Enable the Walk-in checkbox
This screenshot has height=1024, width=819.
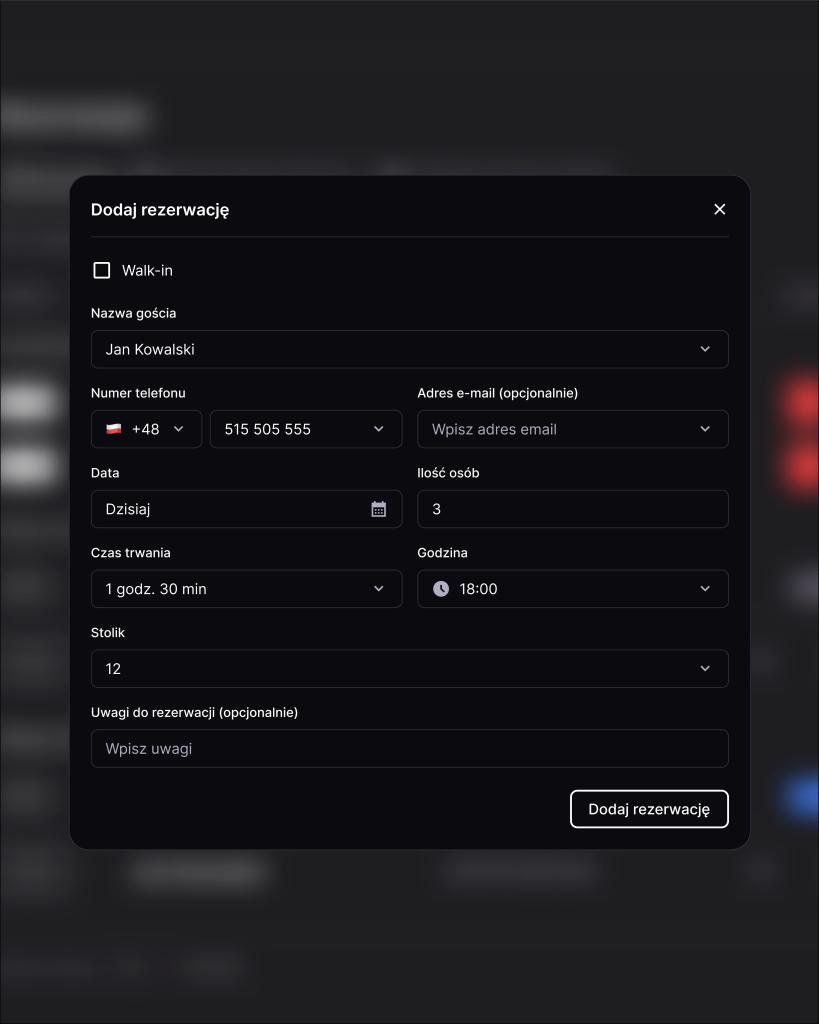coord(102,270)
